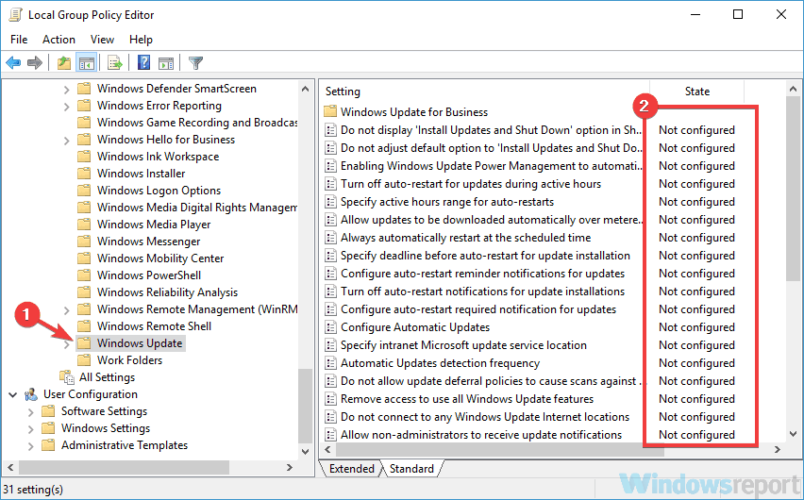Select Windows Reliability Analysis tree item
The width and height of the screenshot is (804, 500).
tap(167, 292)
